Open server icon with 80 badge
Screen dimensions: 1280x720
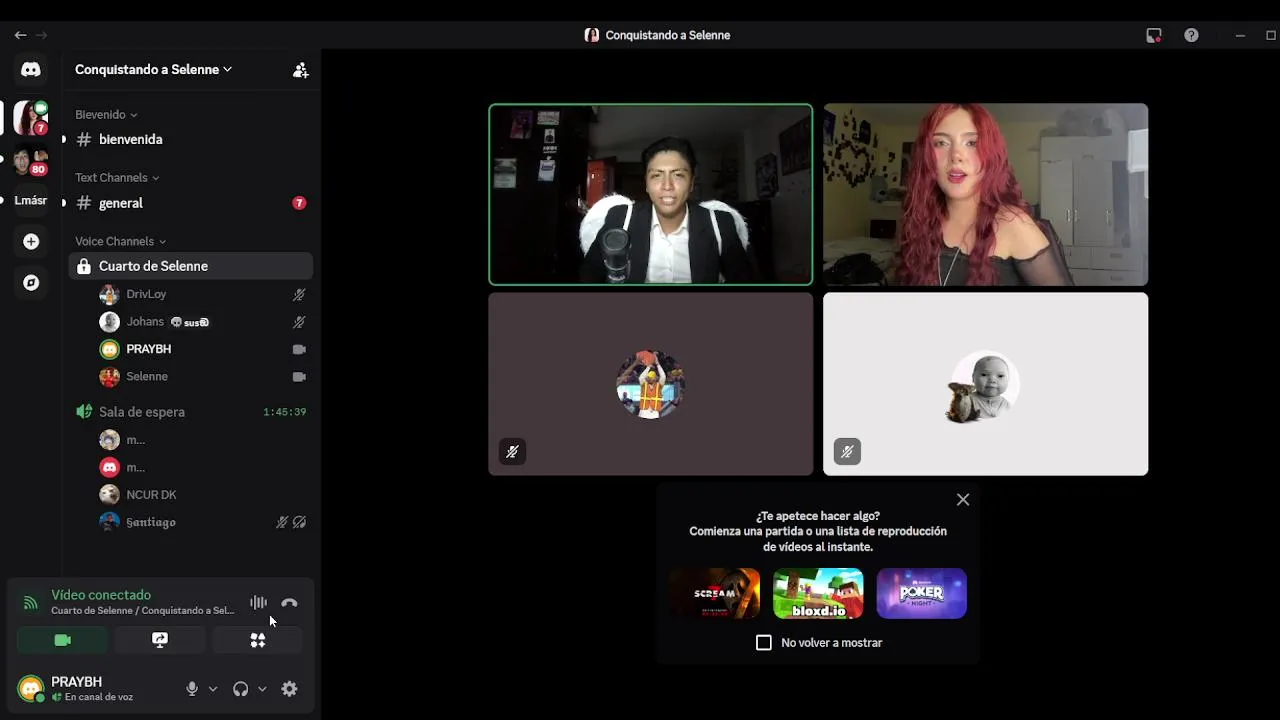click(31, 159)
